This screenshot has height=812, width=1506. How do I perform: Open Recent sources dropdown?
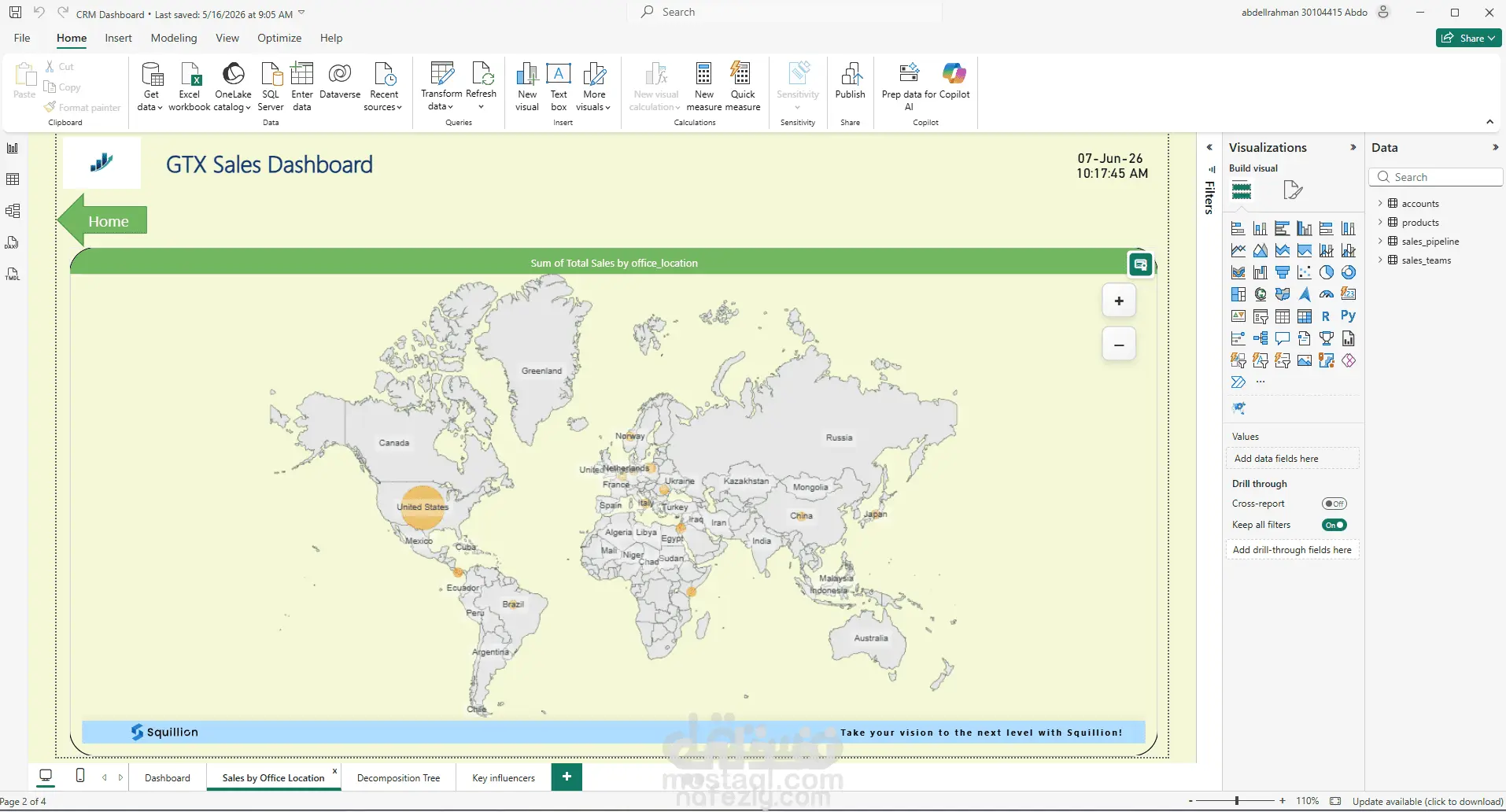coord(383,87)
